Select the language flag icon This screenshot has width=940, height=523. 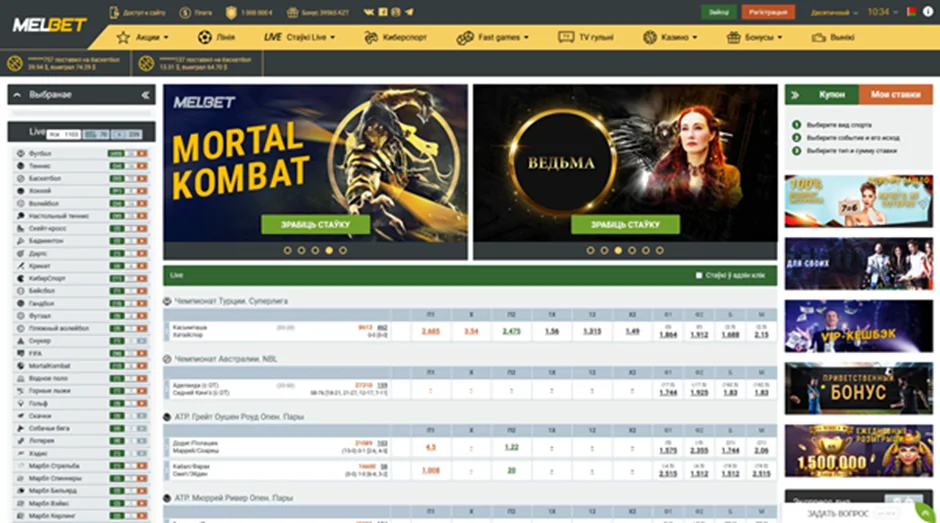point(911,12)
